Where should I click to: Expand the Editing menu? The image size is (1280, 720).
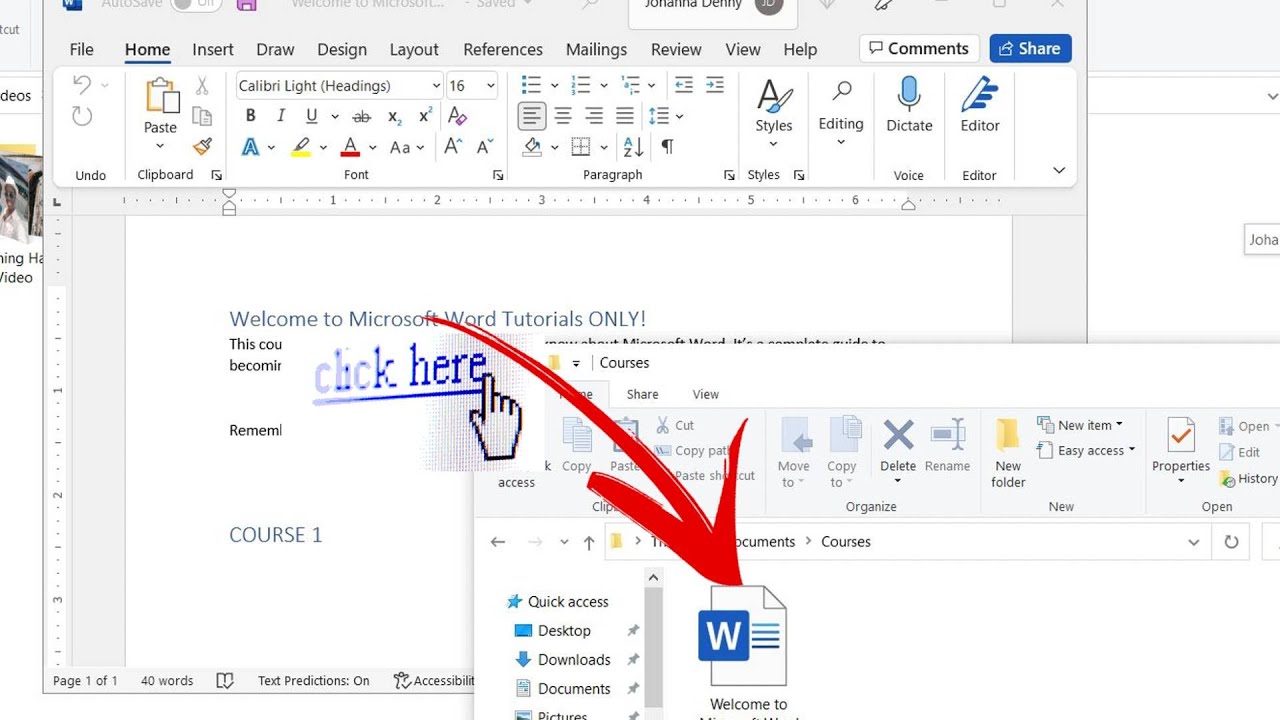coord(841,112)
